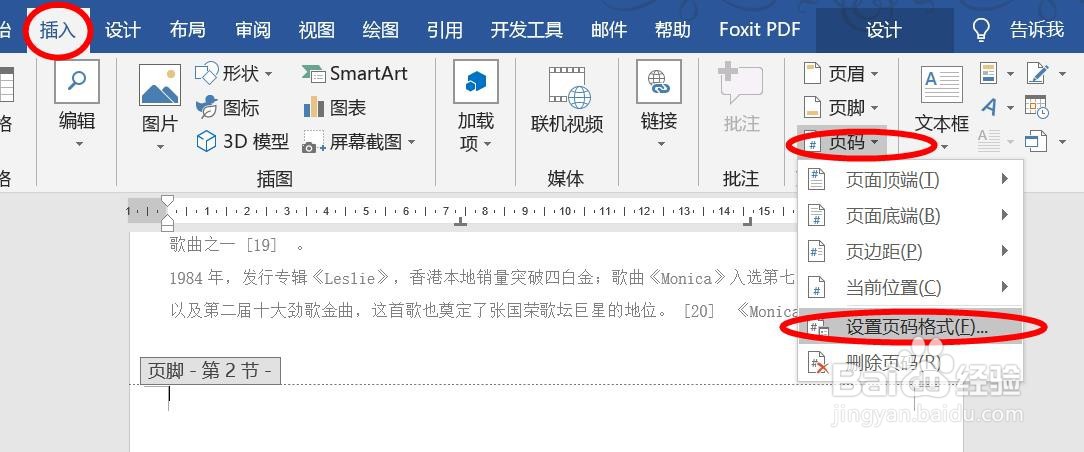1084x452 pixels.
Task: Click the line starting 1984 年,发行专辑
Action: pos(482,278)
